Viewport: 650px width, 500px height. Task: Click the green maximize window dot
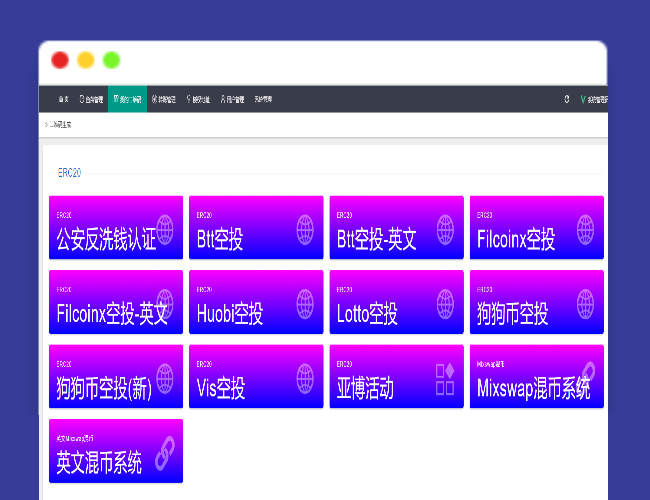click(112, 60)
